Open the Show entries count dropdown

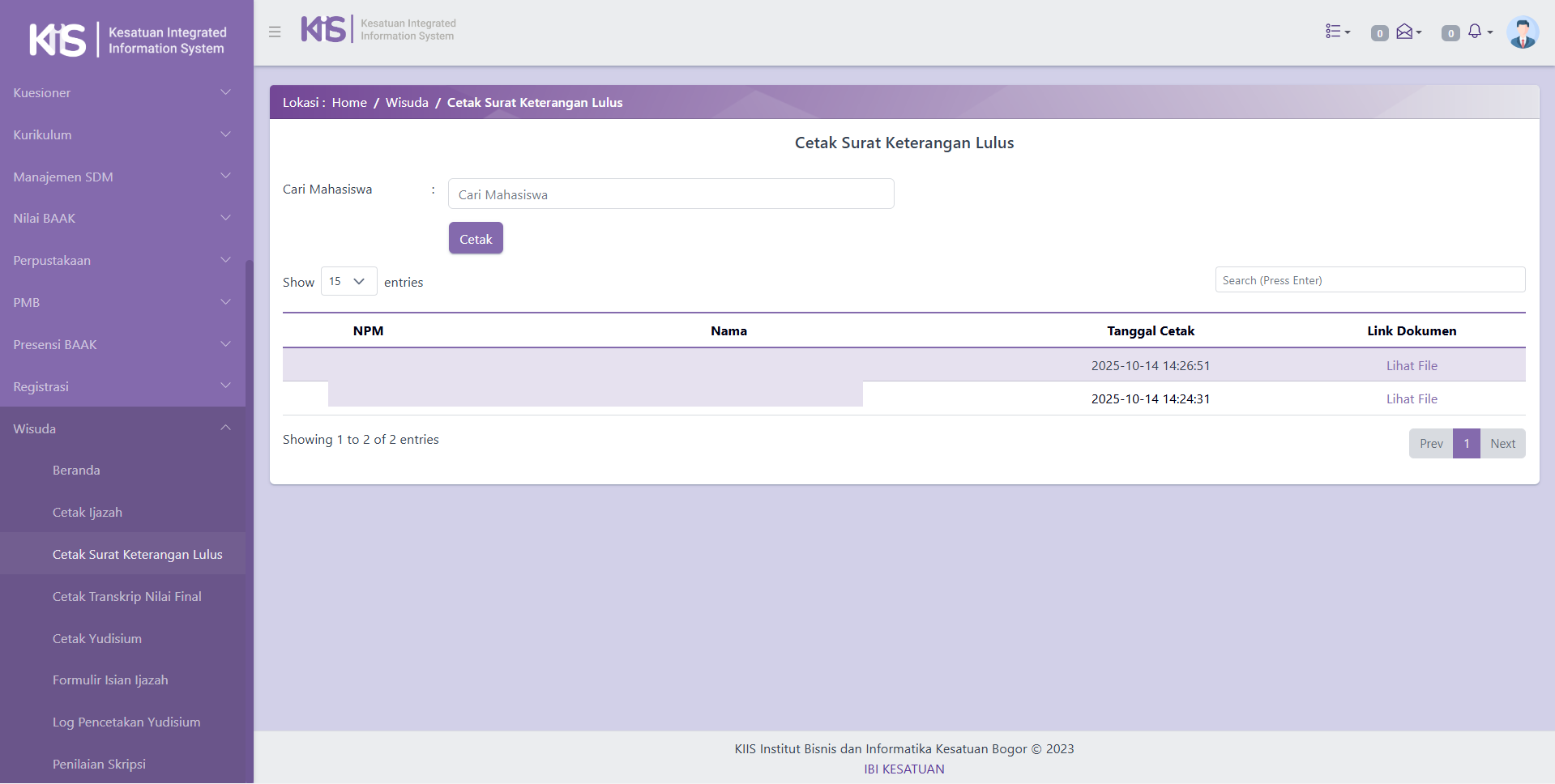348,281
